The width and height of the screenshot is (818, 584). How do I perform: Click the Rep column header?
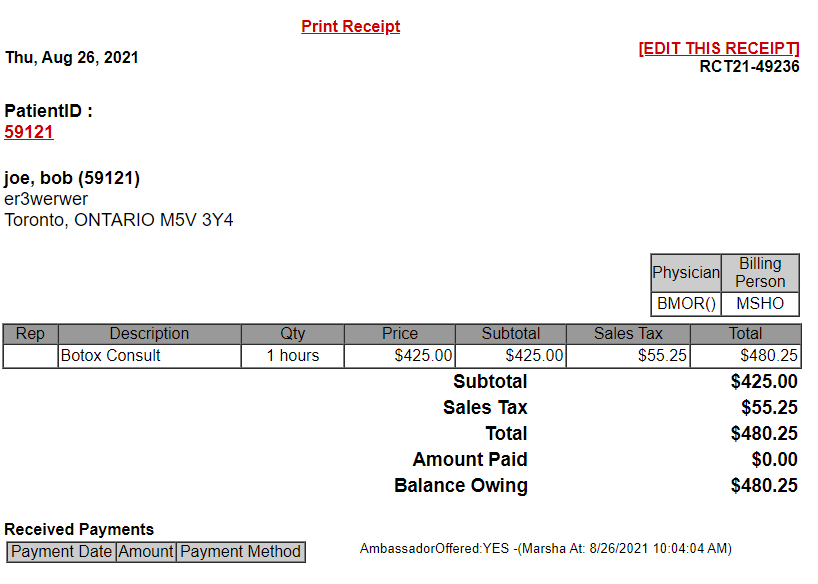pos(31,334)
